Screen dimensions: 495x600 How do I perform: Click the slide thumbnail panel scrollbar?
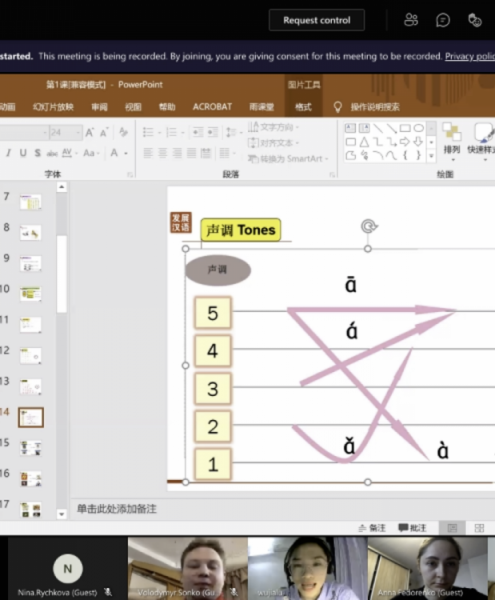[x=62, y=274]
